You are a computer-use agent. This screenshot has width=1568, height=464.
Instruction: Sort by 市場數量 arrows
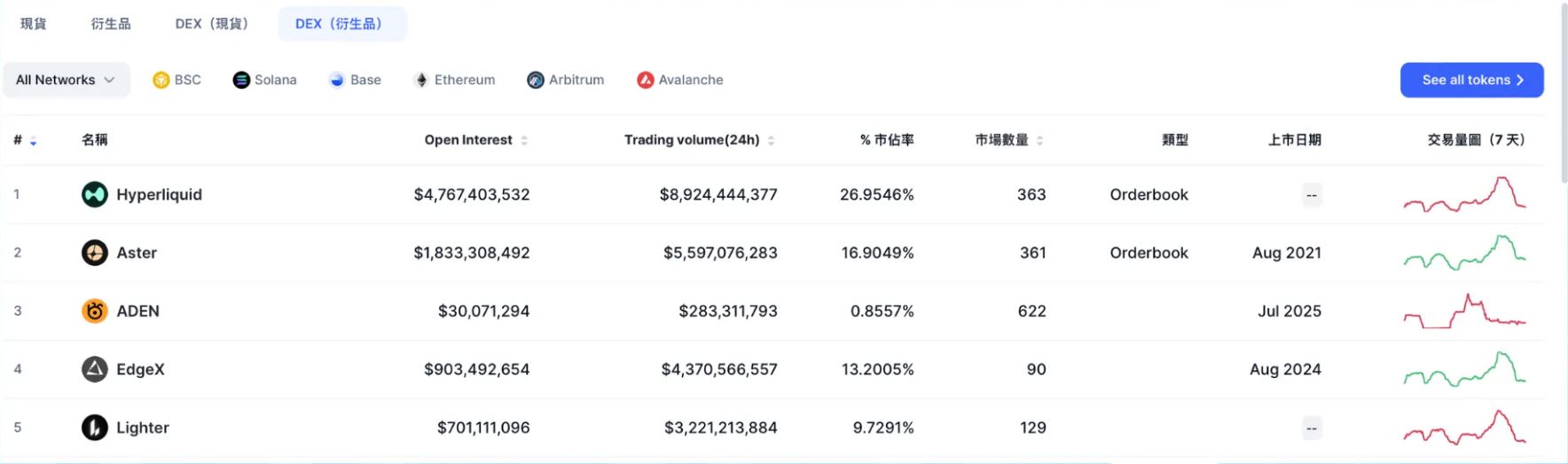1039,140
